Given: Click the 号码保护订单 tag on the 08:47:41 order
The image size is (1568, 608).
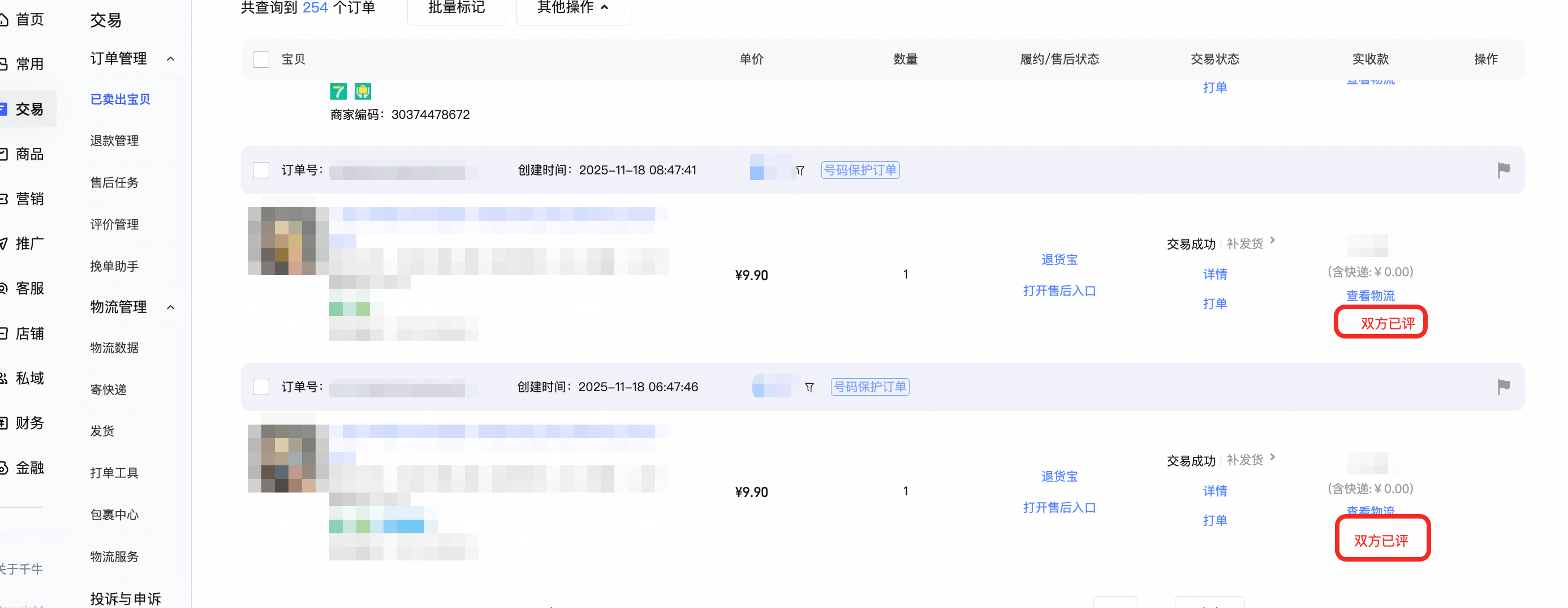Looking at the screenshot, I should pyautogui.click(x=860, y=170).
